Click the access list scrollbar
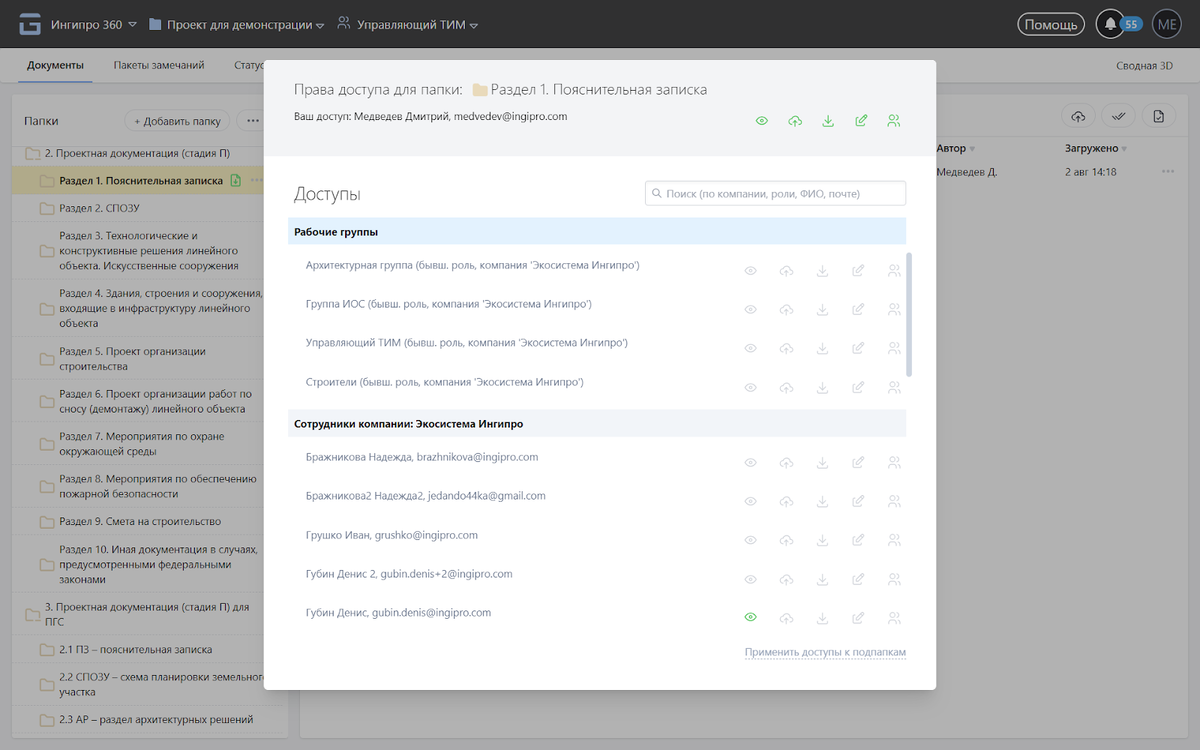The height and width of the screenshot is (750, 1200). (909, 314)
